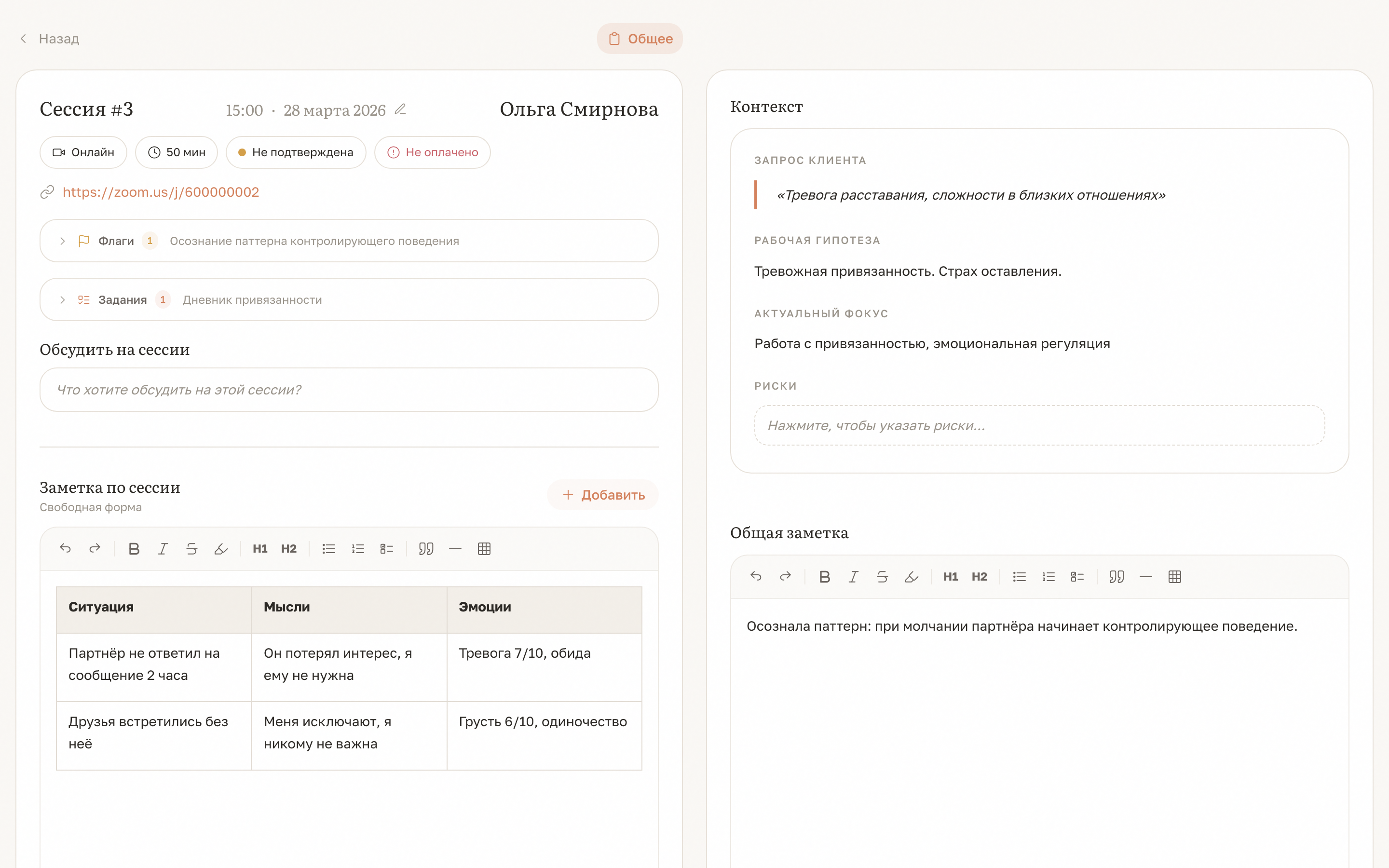Apply bold formatting in the session note
The height and width of the screenshot is (868, 1389).
point(134,548)
